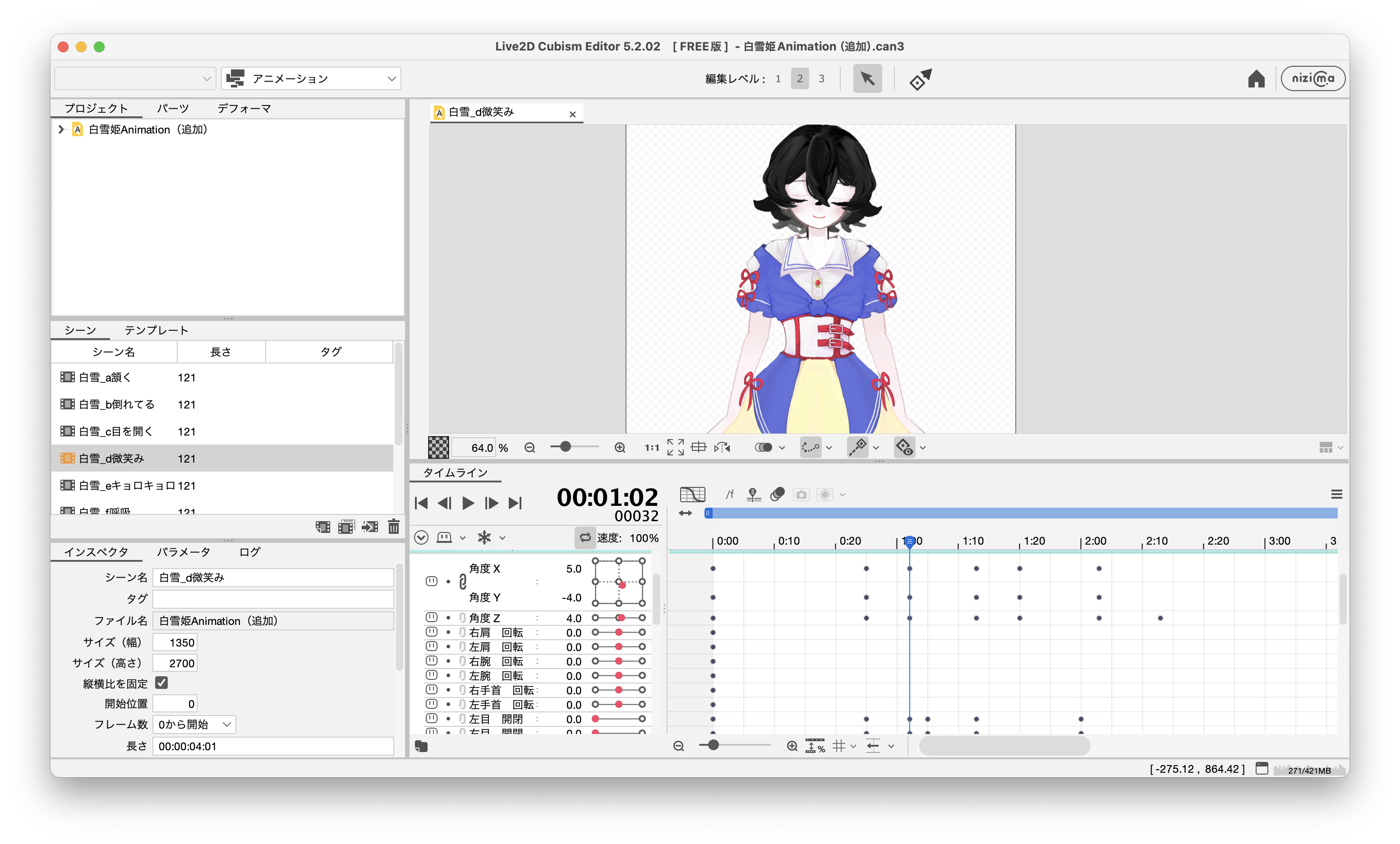
Task: Switch to the テンプレート tab
Action: [156, 330]
